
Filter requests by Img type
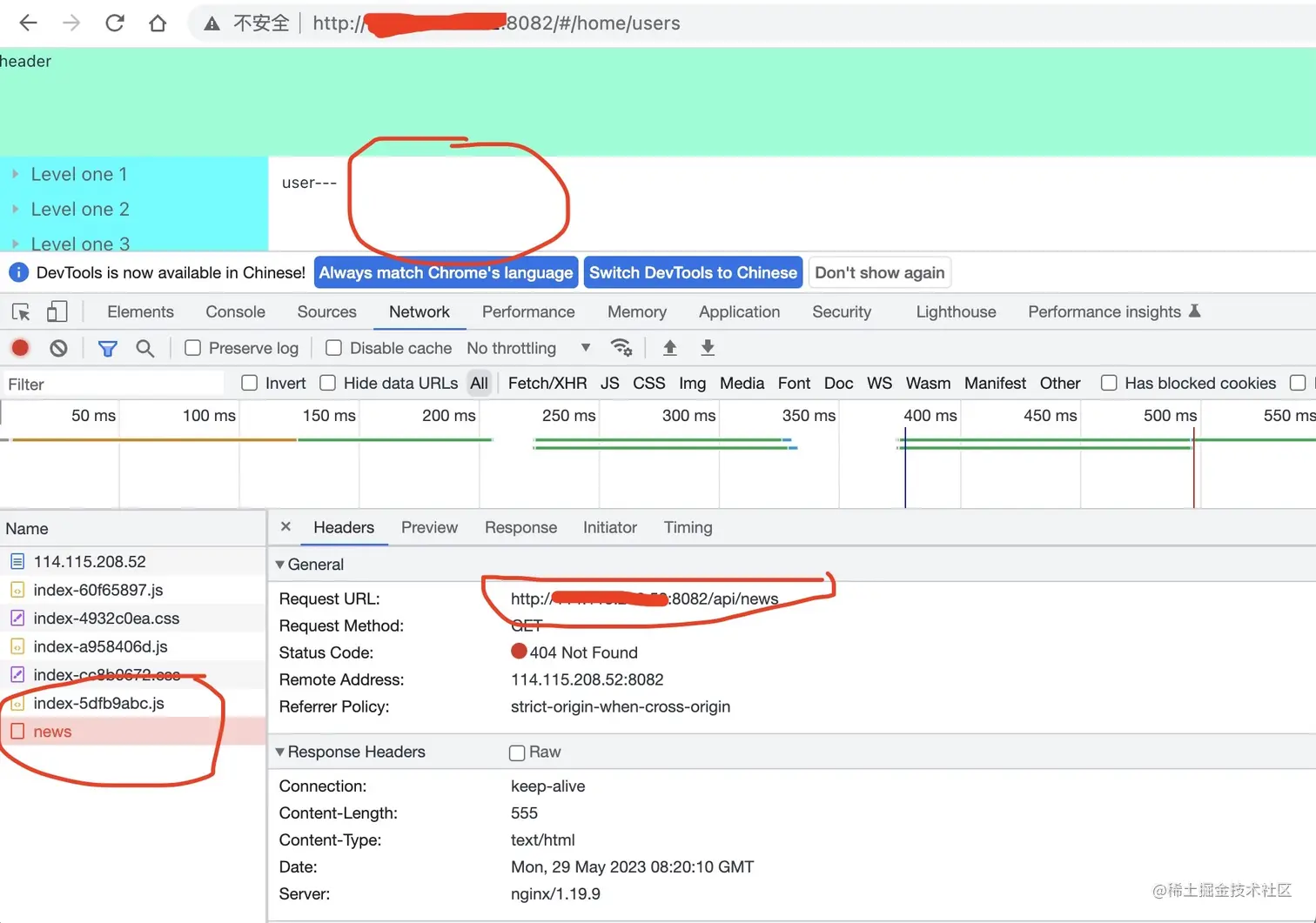[x=692, y=383]
